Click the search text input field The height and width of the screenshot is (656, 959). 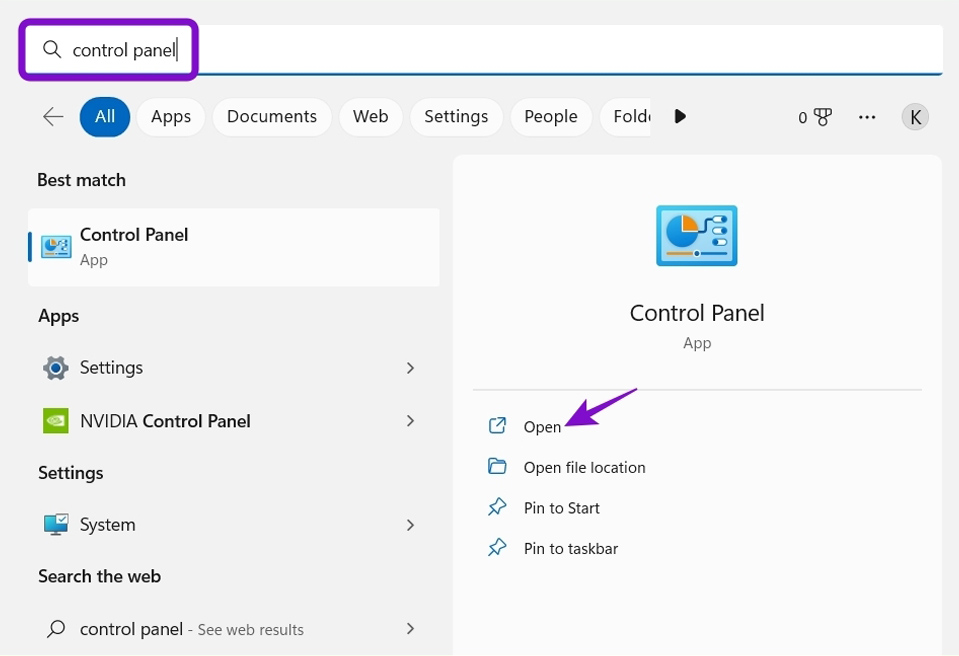500,50
